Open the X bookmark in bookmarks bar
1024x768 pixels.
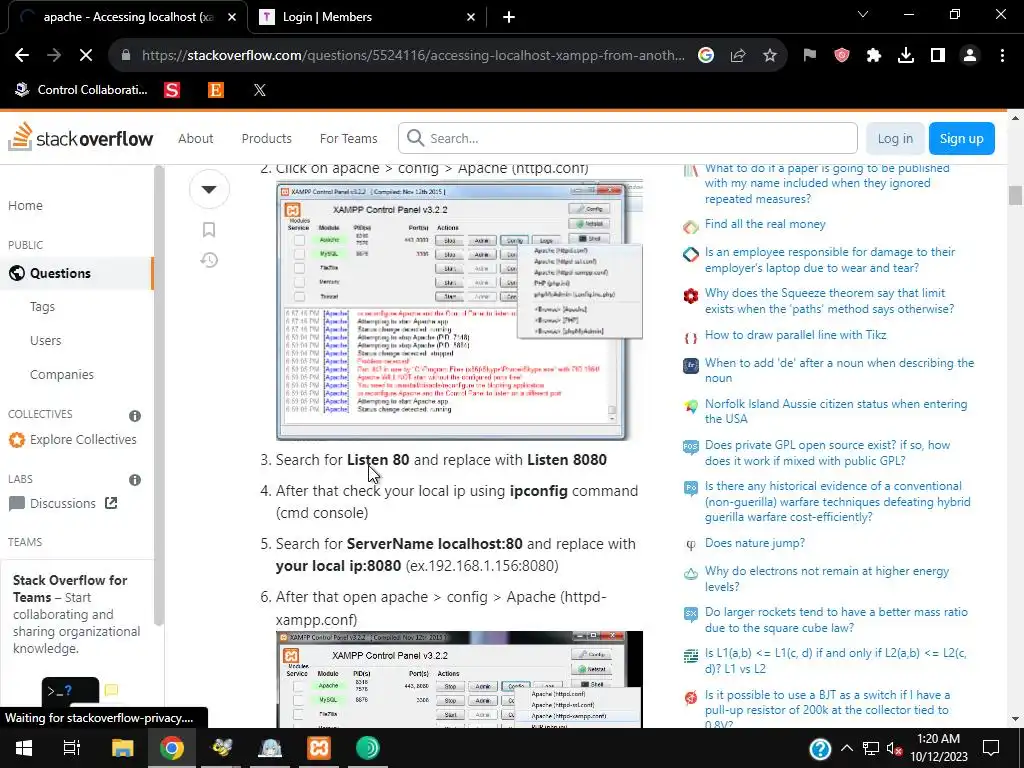coord(259,90)
